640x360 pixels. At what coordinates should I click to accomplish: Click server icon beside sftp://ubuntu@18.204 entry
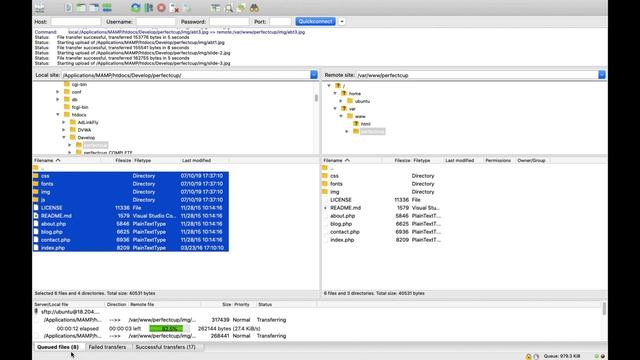tap(36, 311)
